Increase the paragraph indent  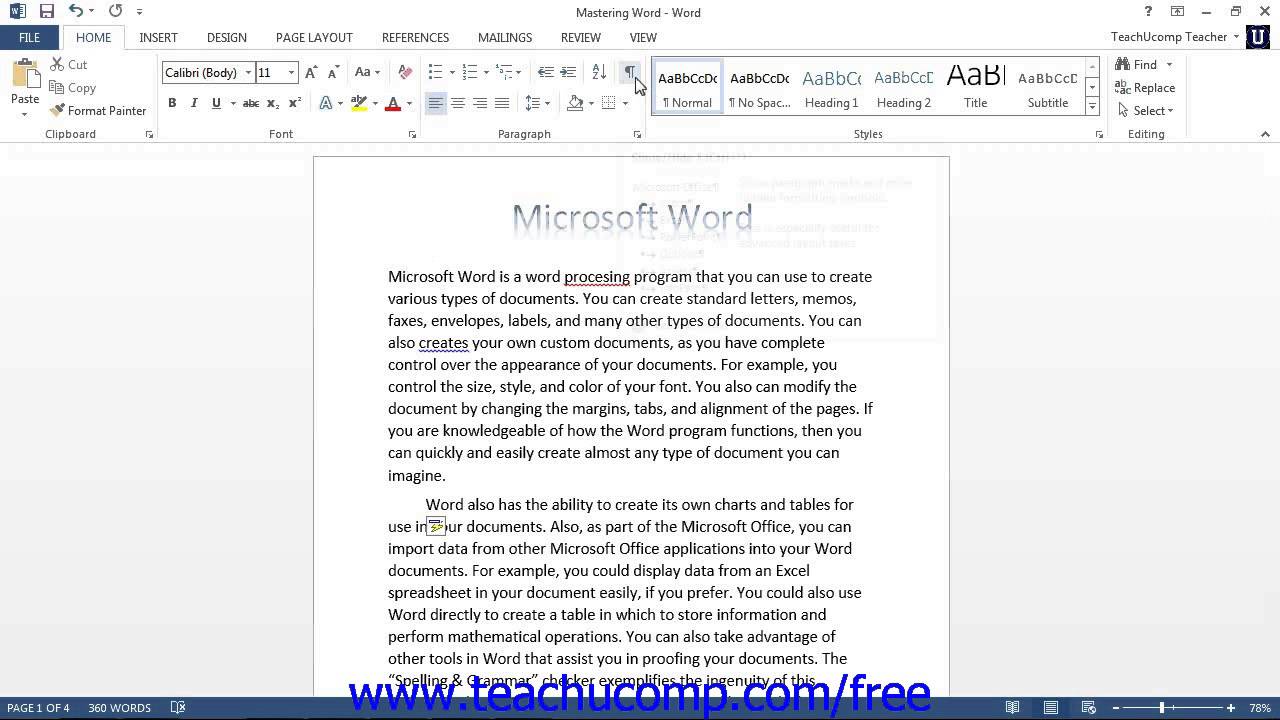(568, 72)
